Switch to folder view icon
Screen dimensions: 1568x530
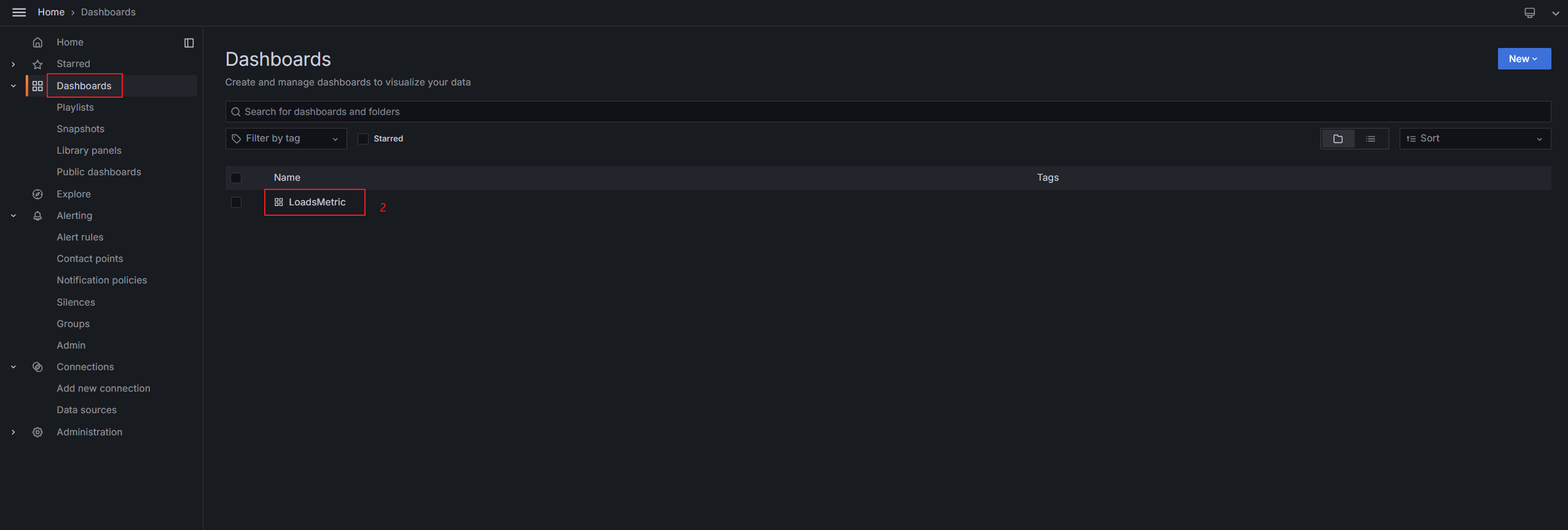(x=1338, y=139)
